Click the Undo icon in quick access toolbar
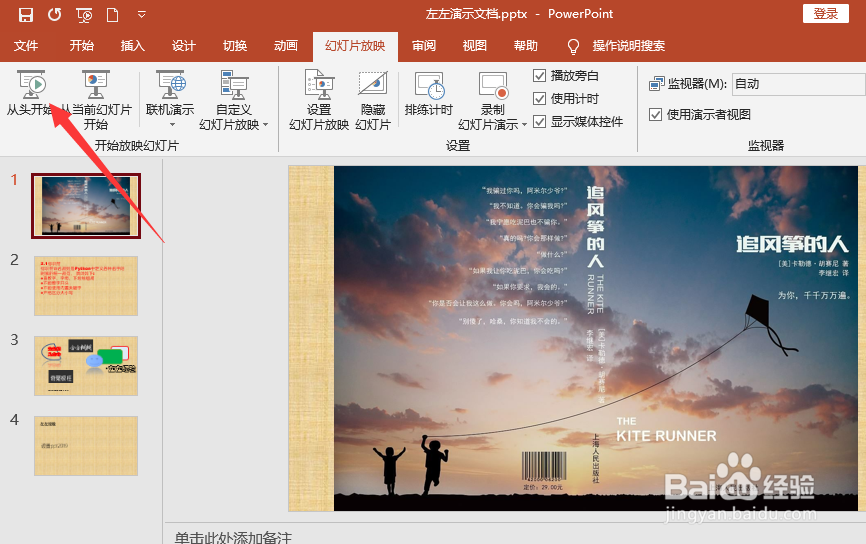Image resolution: width=866 pixels, height=544 pixels. pos(54,15)
